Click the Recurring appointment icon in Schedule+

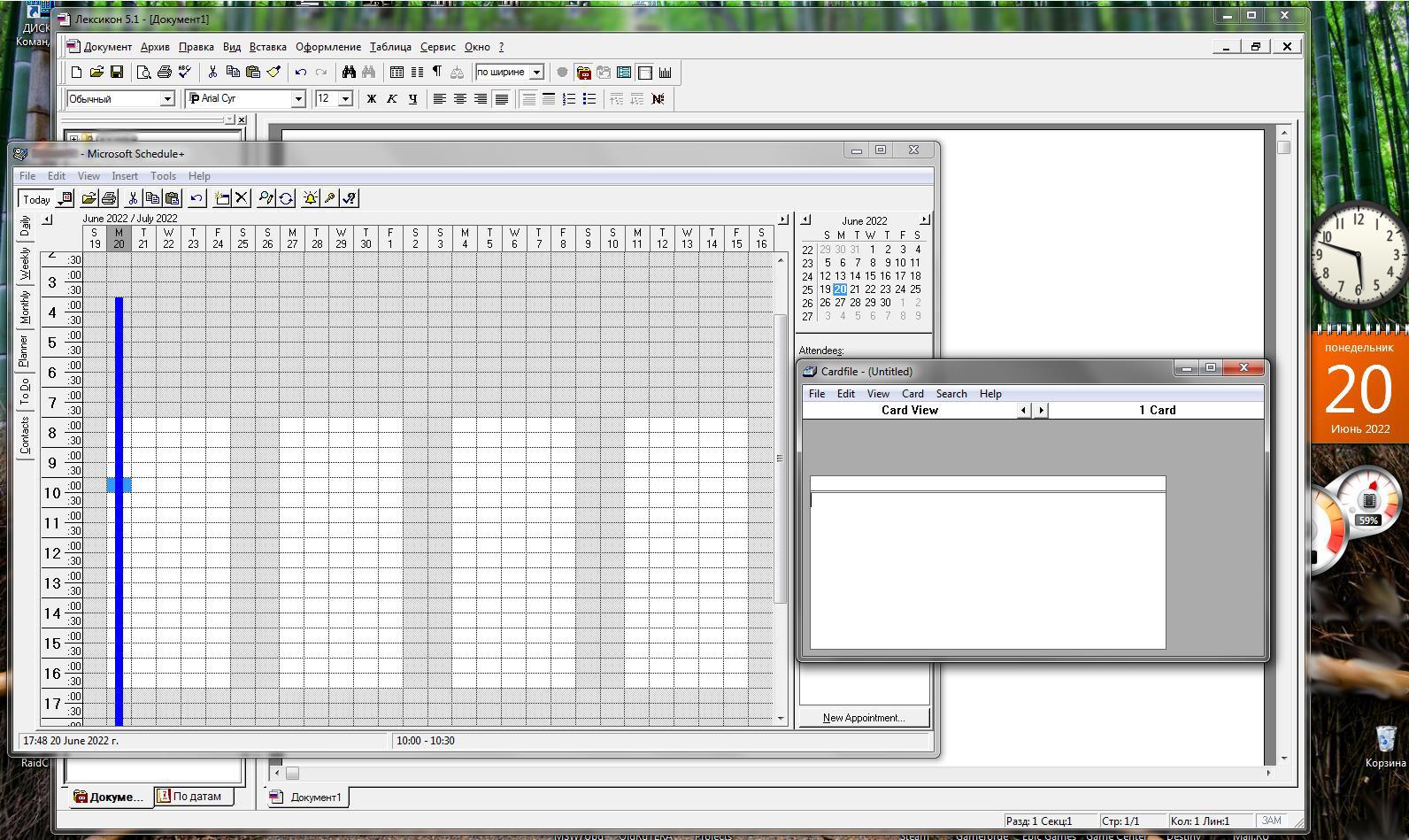click(x=286, y=198)
